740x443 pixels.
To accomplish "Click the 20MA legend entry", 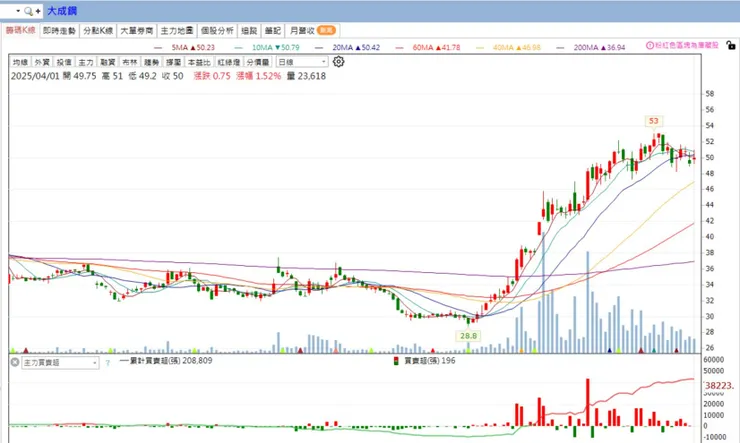I will [x=348, y=47].
